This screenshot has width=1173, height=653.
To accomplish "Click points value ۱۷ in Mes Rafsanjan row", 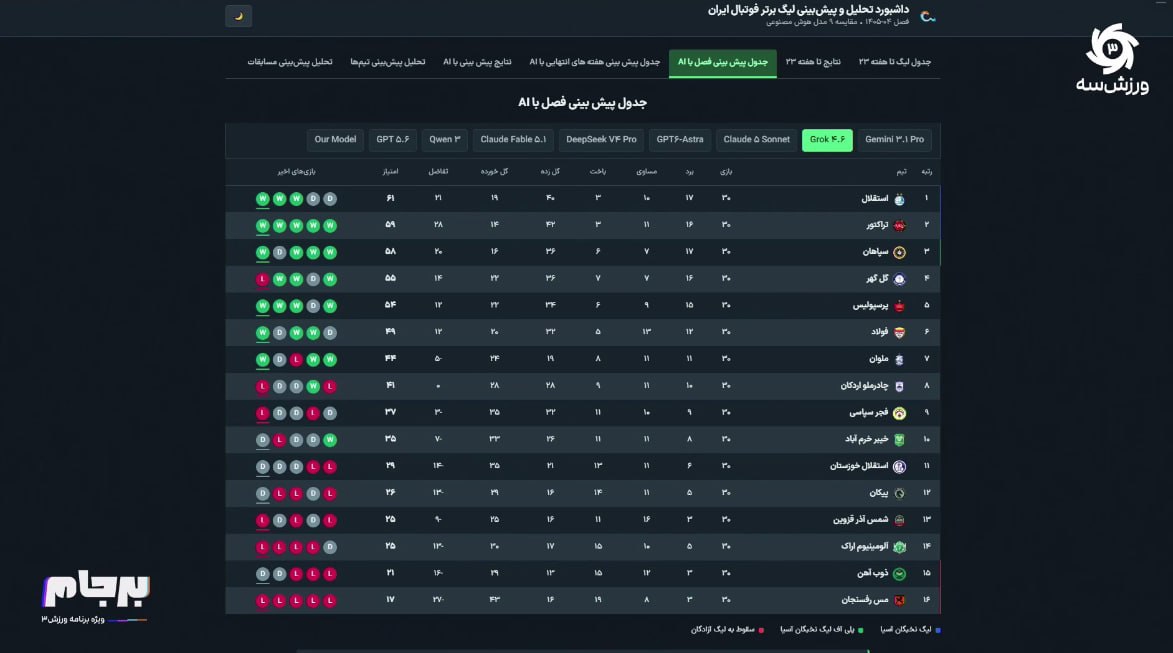I will pos(391,600).
